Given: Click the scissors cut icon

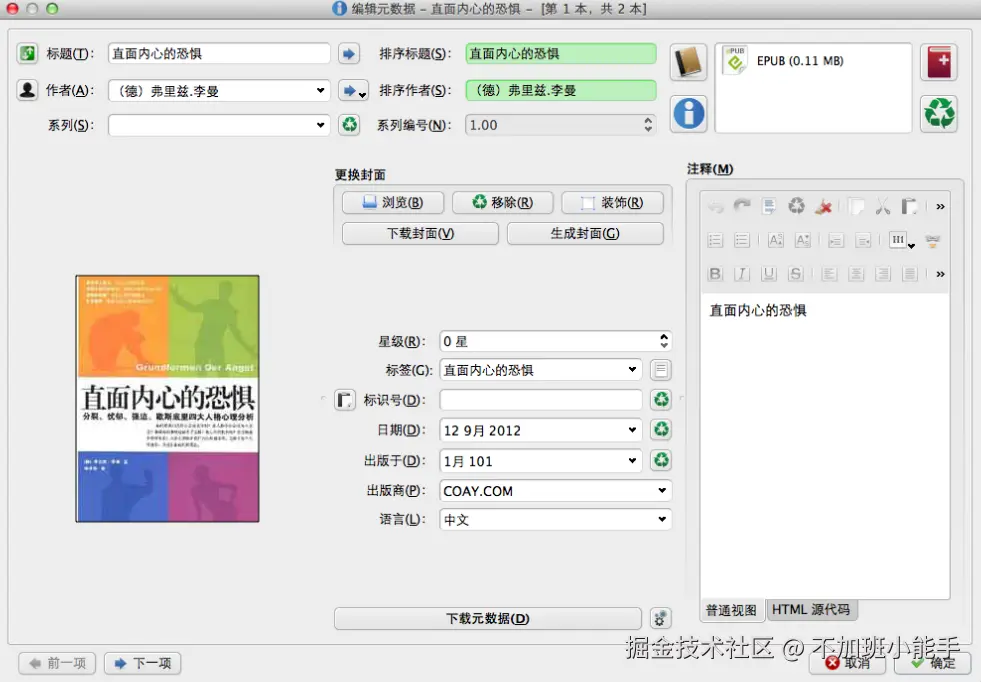Looking at the screenshot, I should click(x=883, y=206).
